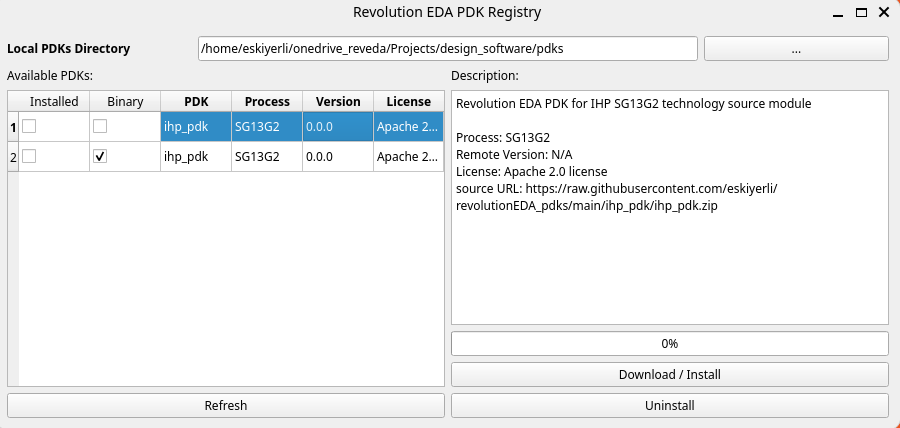Select row header 1
900x428 pixels.
coord(13,127)
